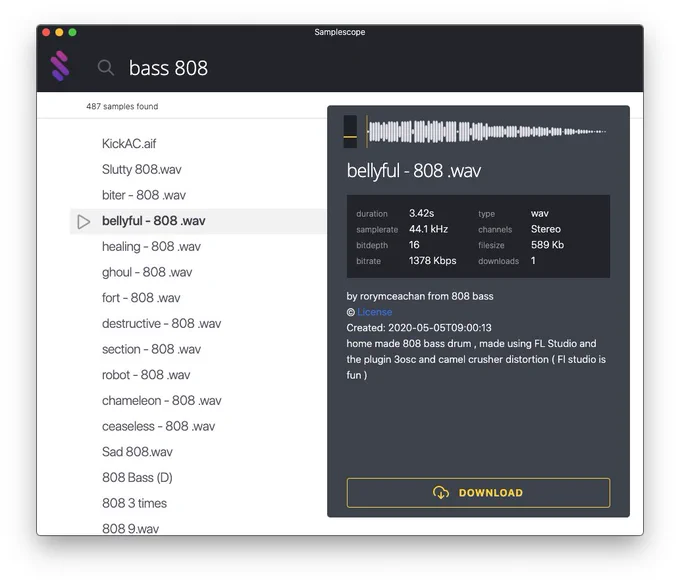Click the yellow Download button

point(478,493)
